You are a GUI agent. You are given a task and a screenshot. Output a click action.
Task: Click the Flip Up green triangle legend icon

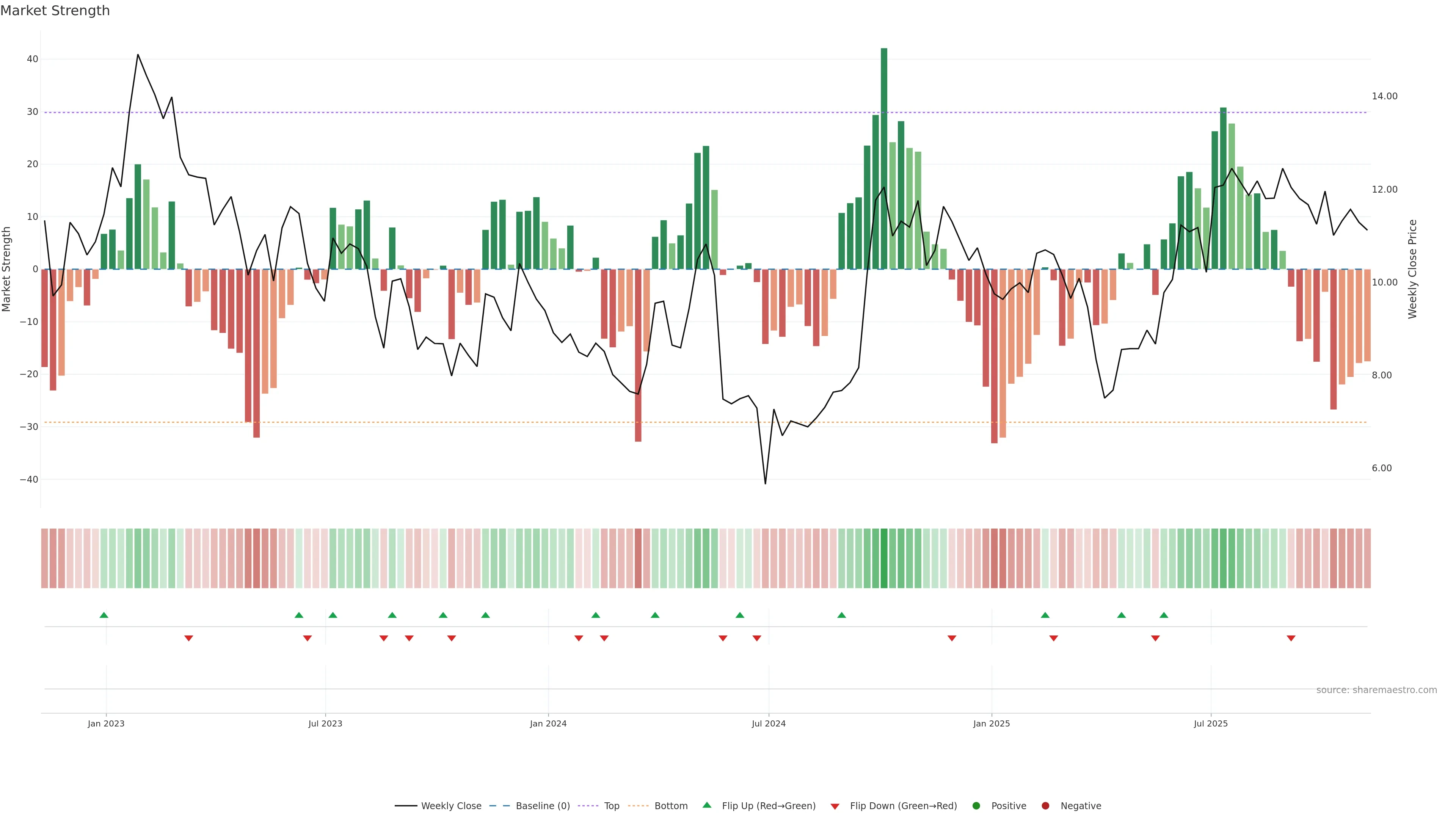706,805
